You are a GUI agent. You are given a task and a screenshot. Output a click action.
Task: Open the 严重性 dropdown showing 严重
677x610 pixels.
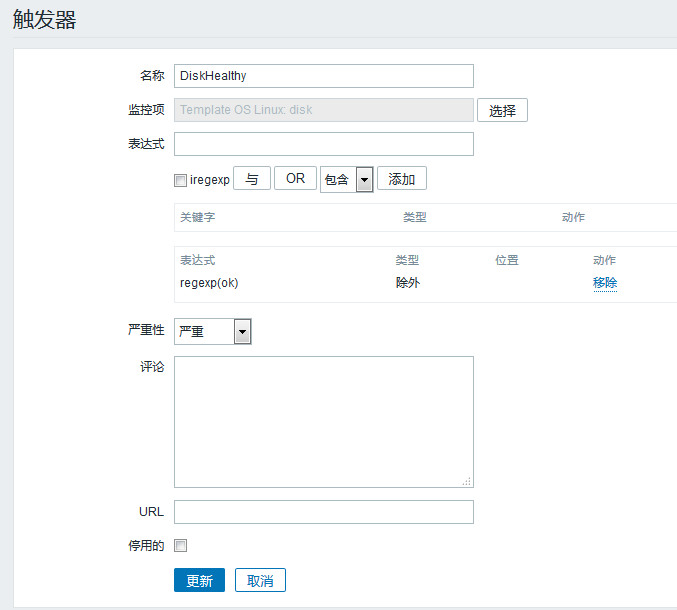(x=212, y=332)
